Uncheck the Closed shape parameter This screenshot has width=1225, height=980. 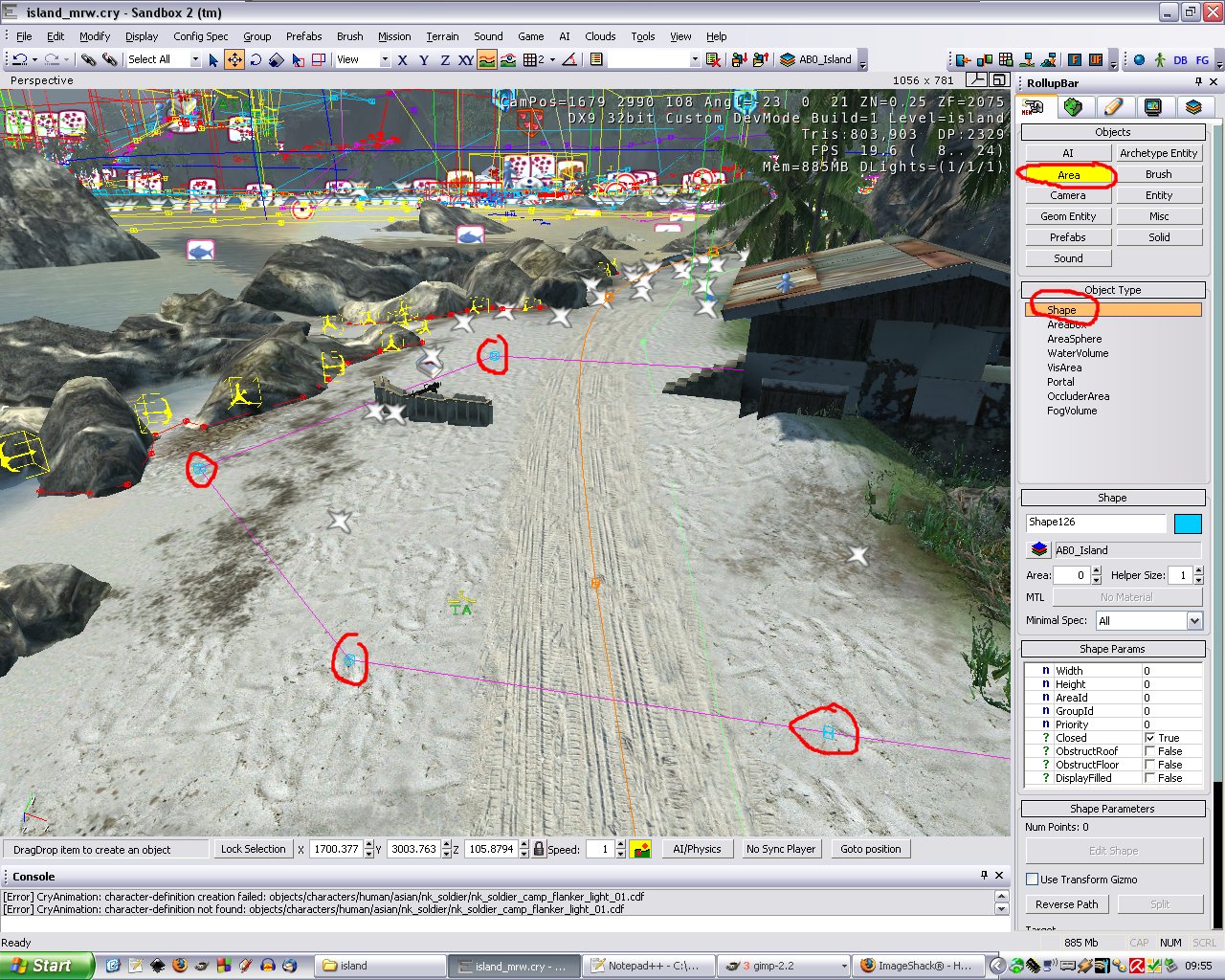click(x=1150, y=738)
